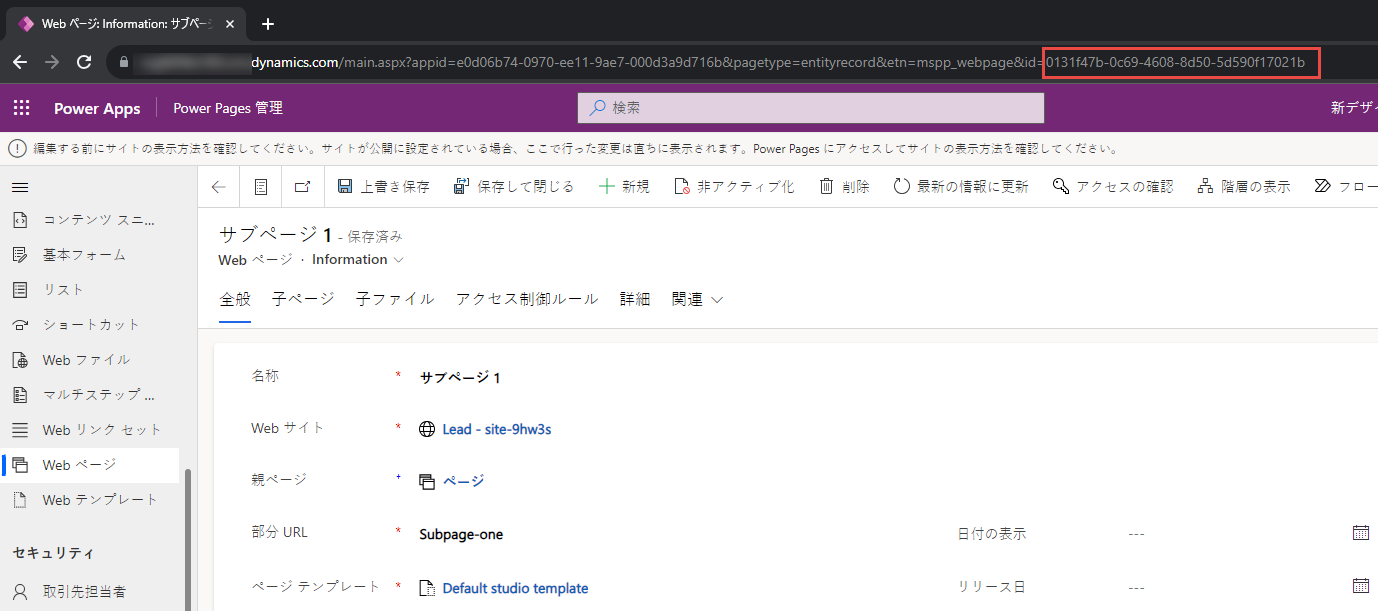Select Web テンプレート in sidebar

pyautogui.click(x=100, y=500)
